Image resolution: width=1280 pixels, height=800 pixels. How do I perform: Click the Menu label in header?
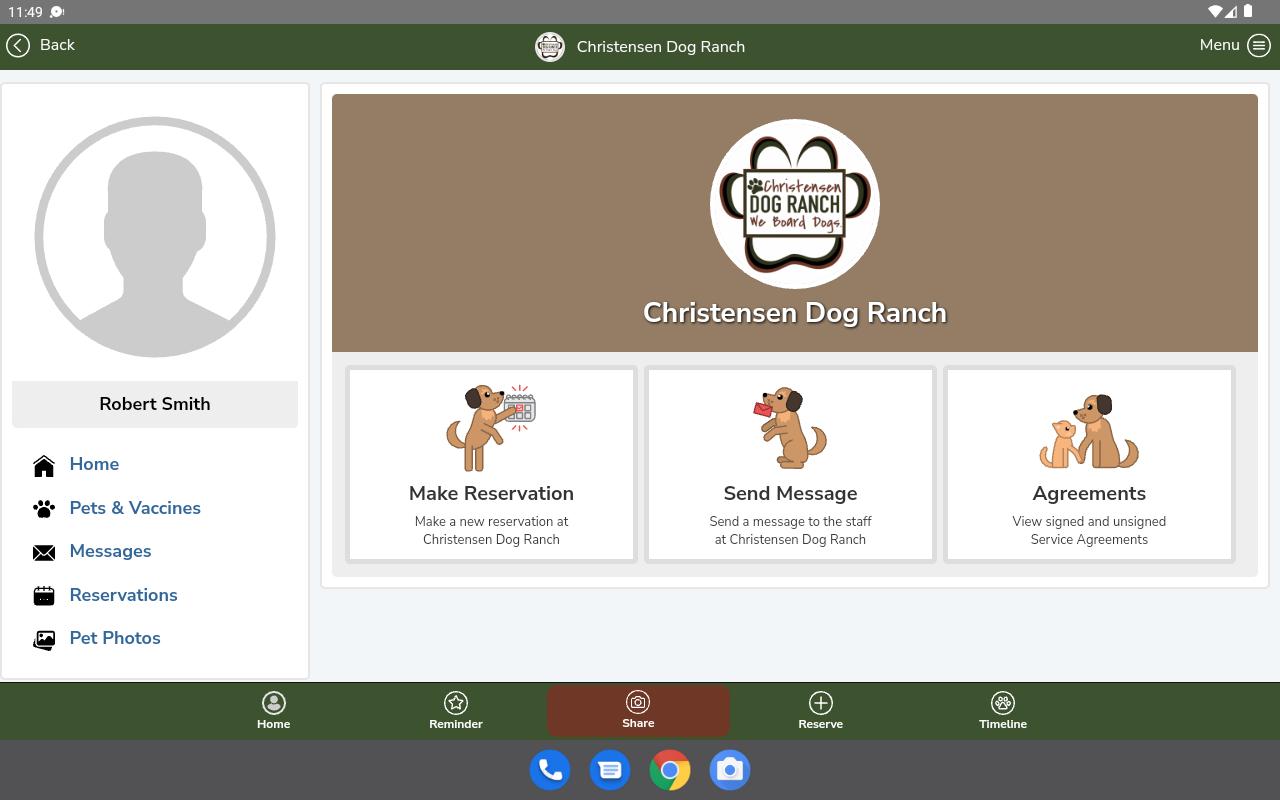(1219, 45)
